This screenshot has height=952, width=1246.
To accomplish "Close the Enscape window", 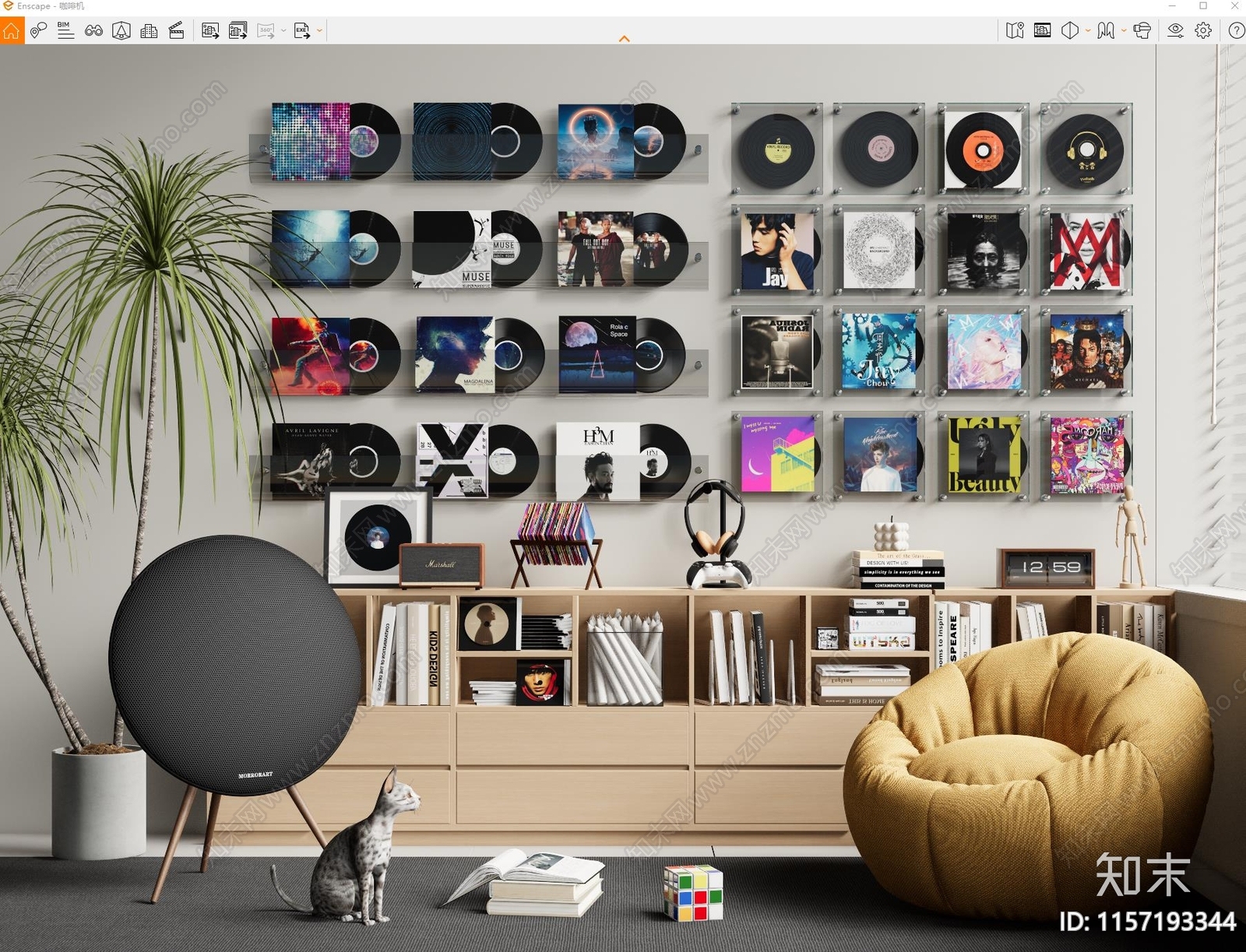I will pyautogui.click(x=1234, y=5).
